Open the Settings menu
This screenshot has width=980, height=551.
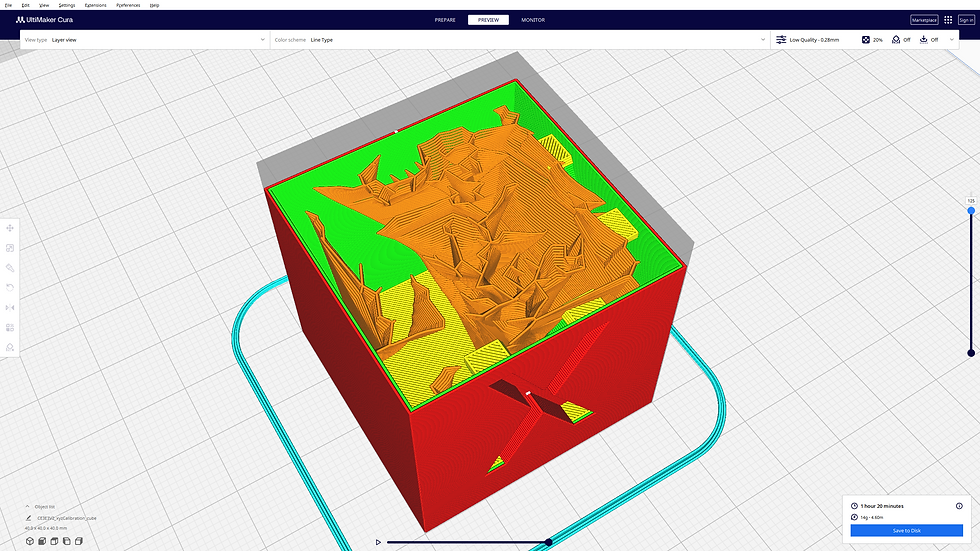click(67, 5)
